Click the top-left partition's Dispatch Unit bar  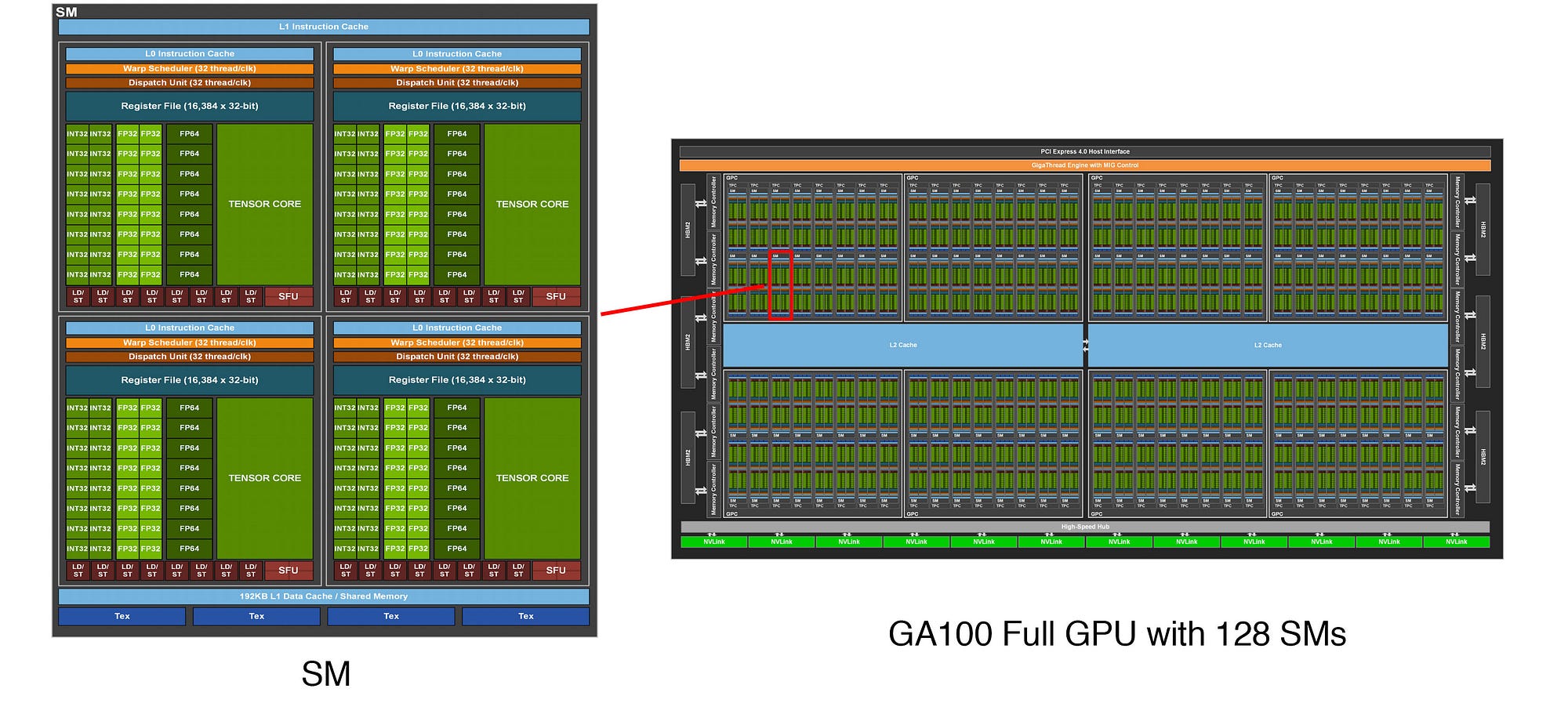click(x=190, y=82)
